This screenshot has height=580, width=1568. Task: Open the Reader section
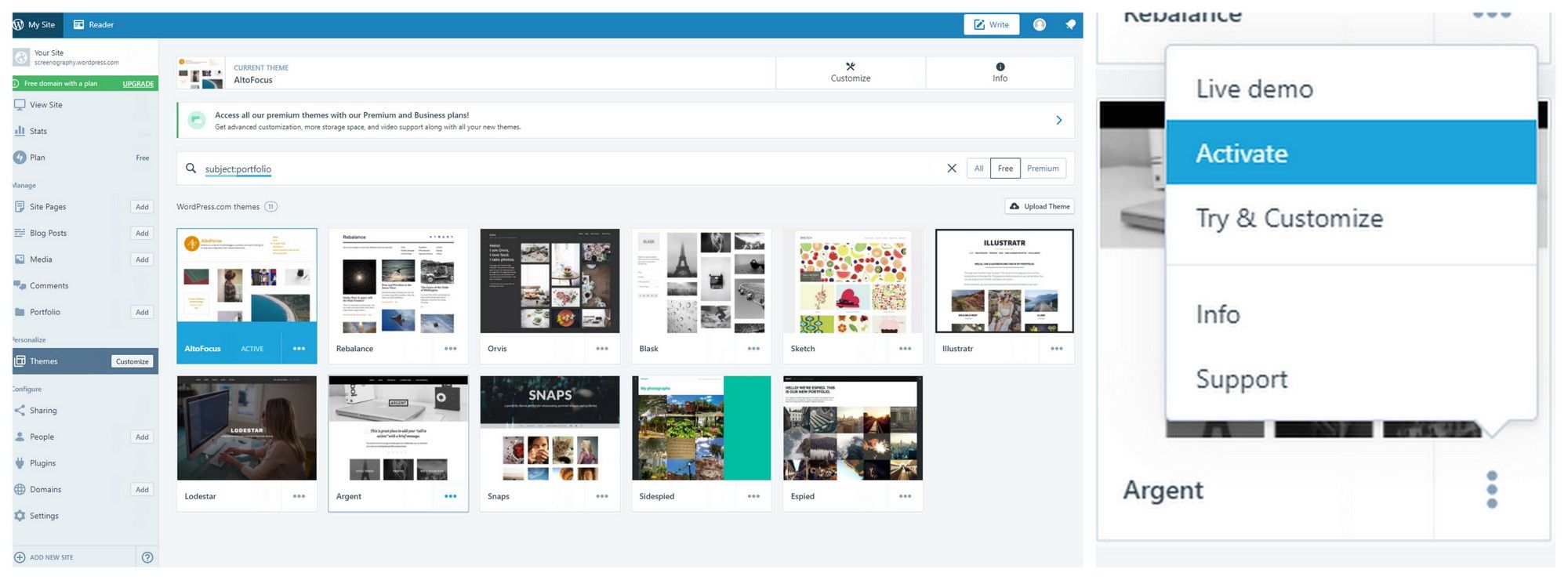tap(93, 25)
